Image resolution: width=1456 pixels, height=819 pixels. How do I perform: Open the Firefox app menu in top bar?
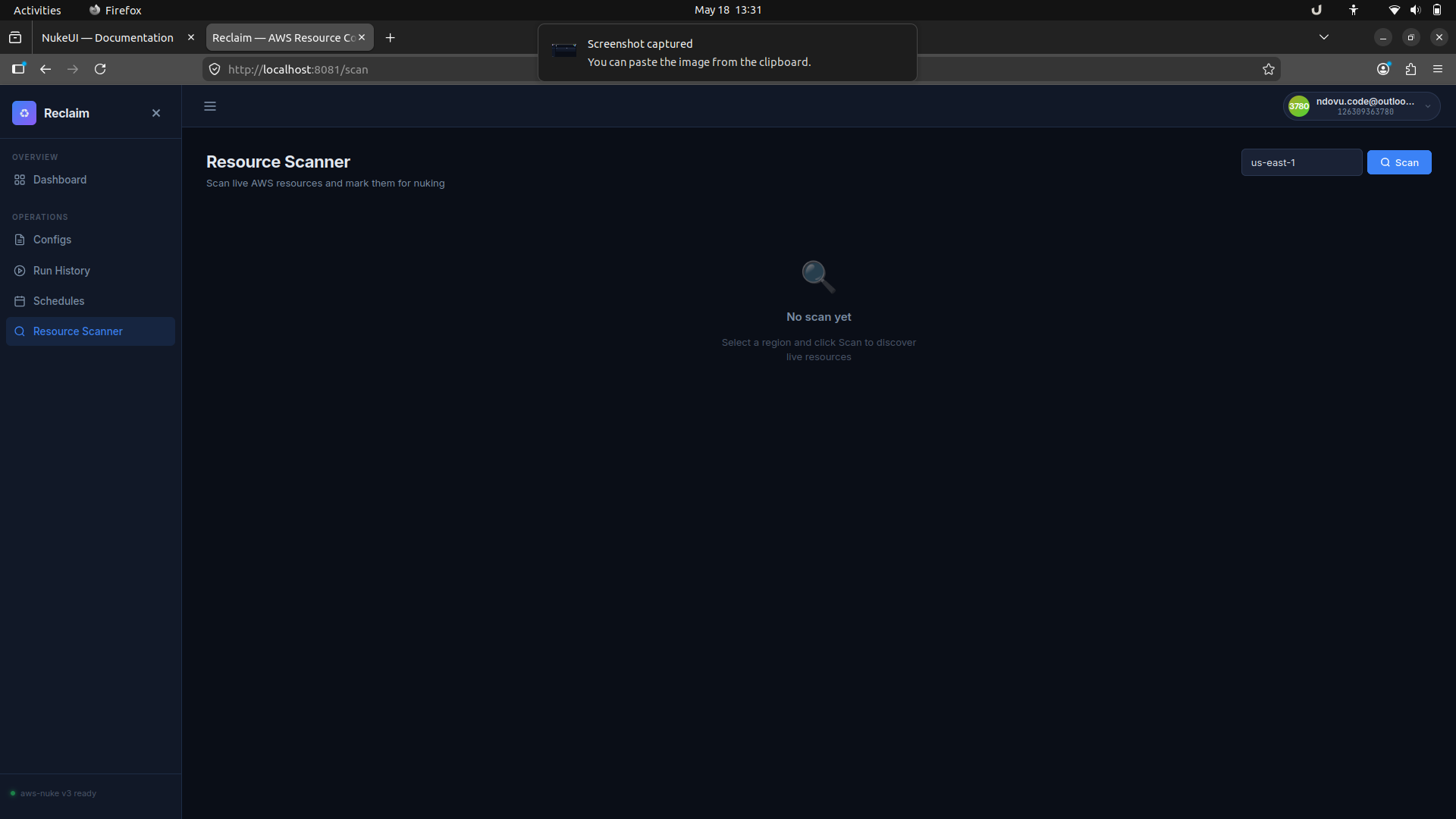[x=115, y=10]
